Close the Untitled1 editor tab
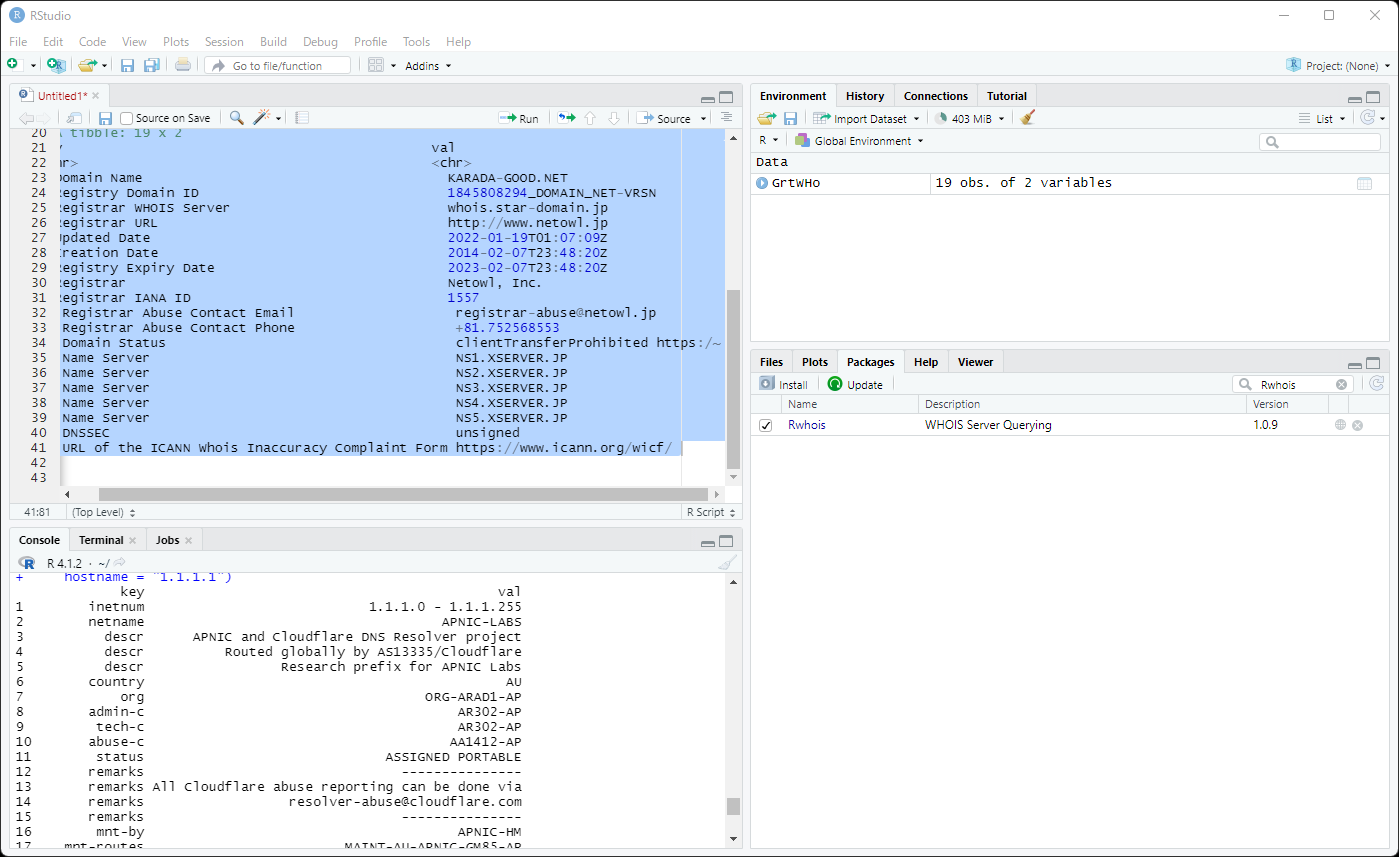Viewport: 1399px width, 857px height. (95, 96)
